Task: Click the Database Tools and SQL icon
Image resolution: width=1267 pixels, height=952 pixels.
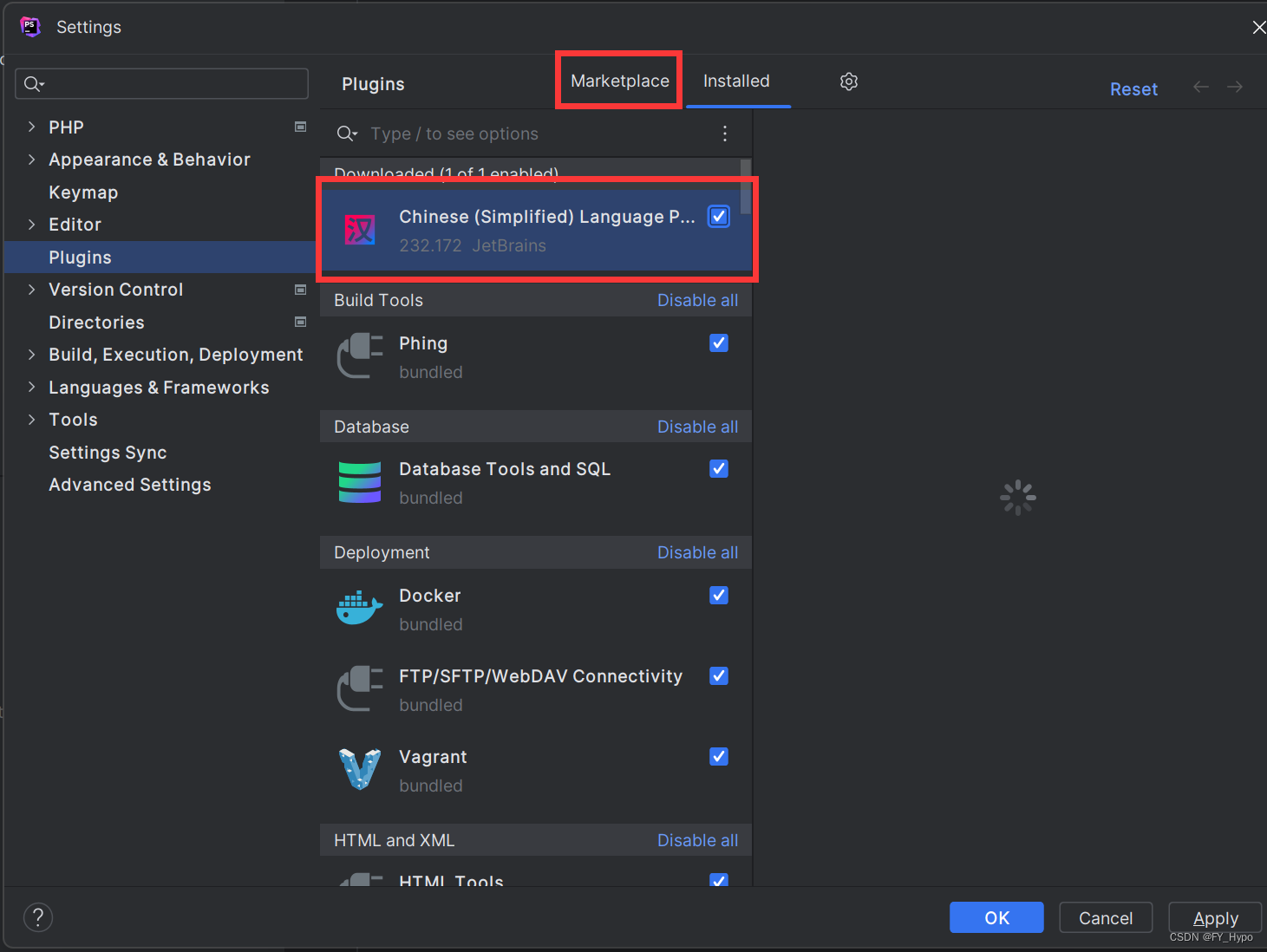Action: click(x=360, y=483)
